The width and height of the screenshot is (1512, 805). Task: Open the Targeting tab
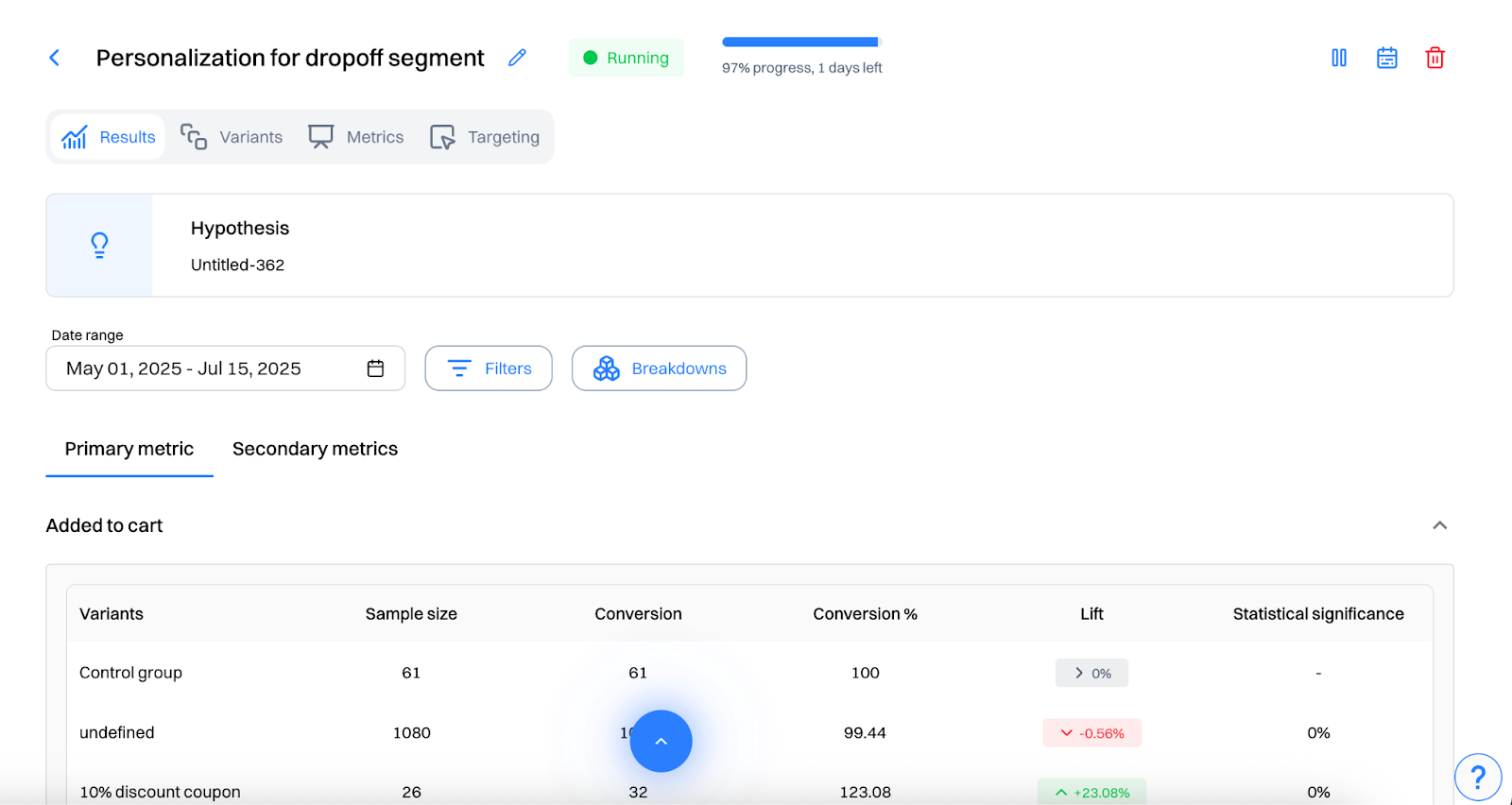click(x=485, y=137)
